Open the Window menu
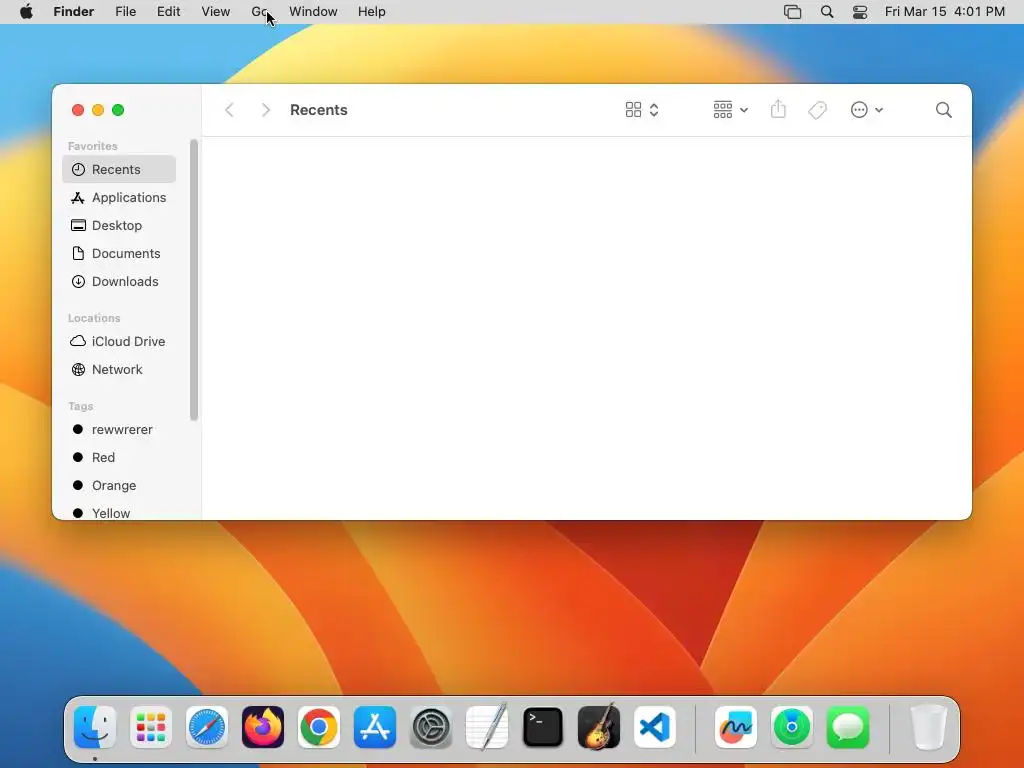 (313, 12)
